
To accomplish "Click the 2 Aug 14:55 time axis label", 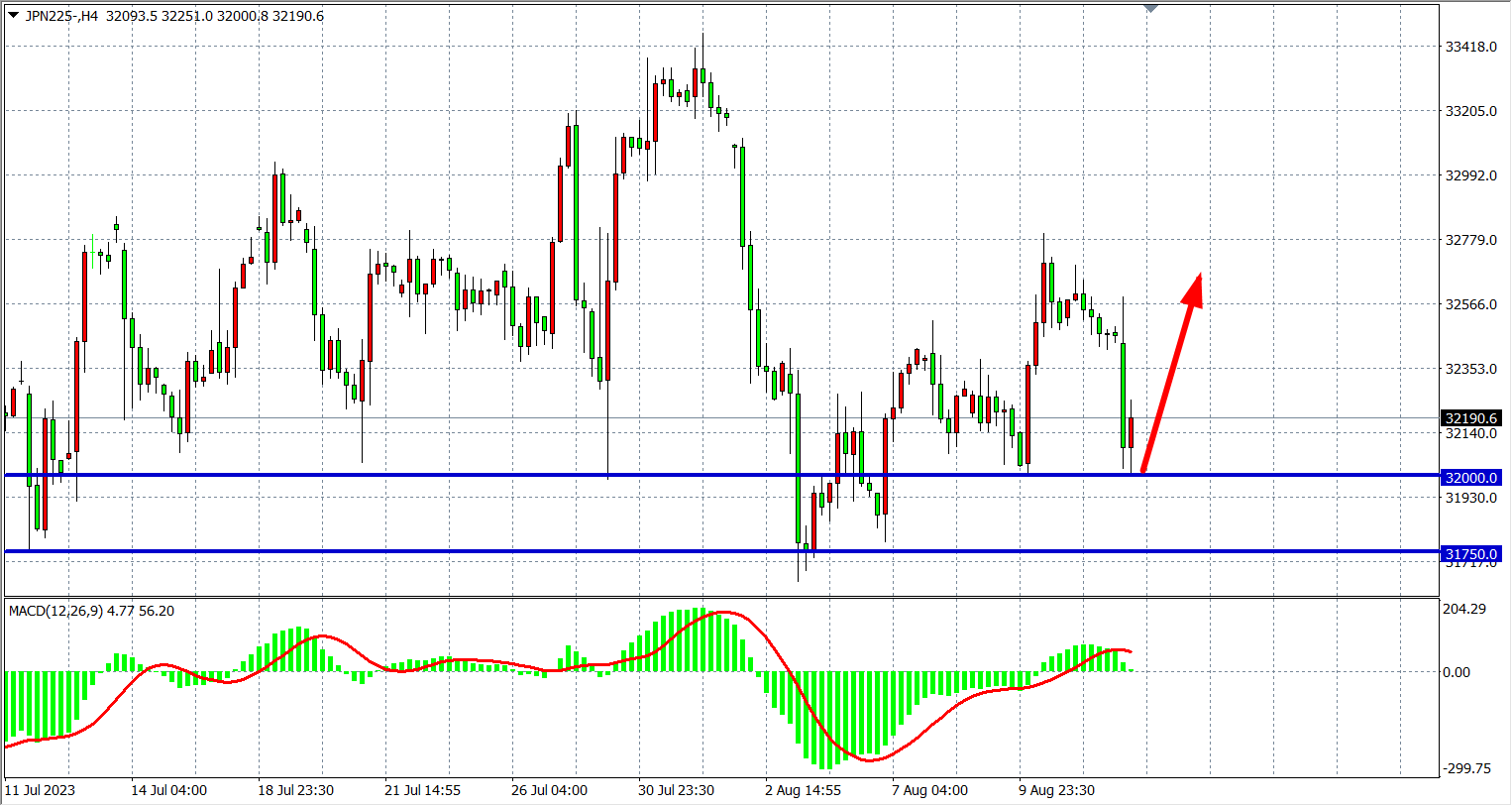I will pos(803,790).
